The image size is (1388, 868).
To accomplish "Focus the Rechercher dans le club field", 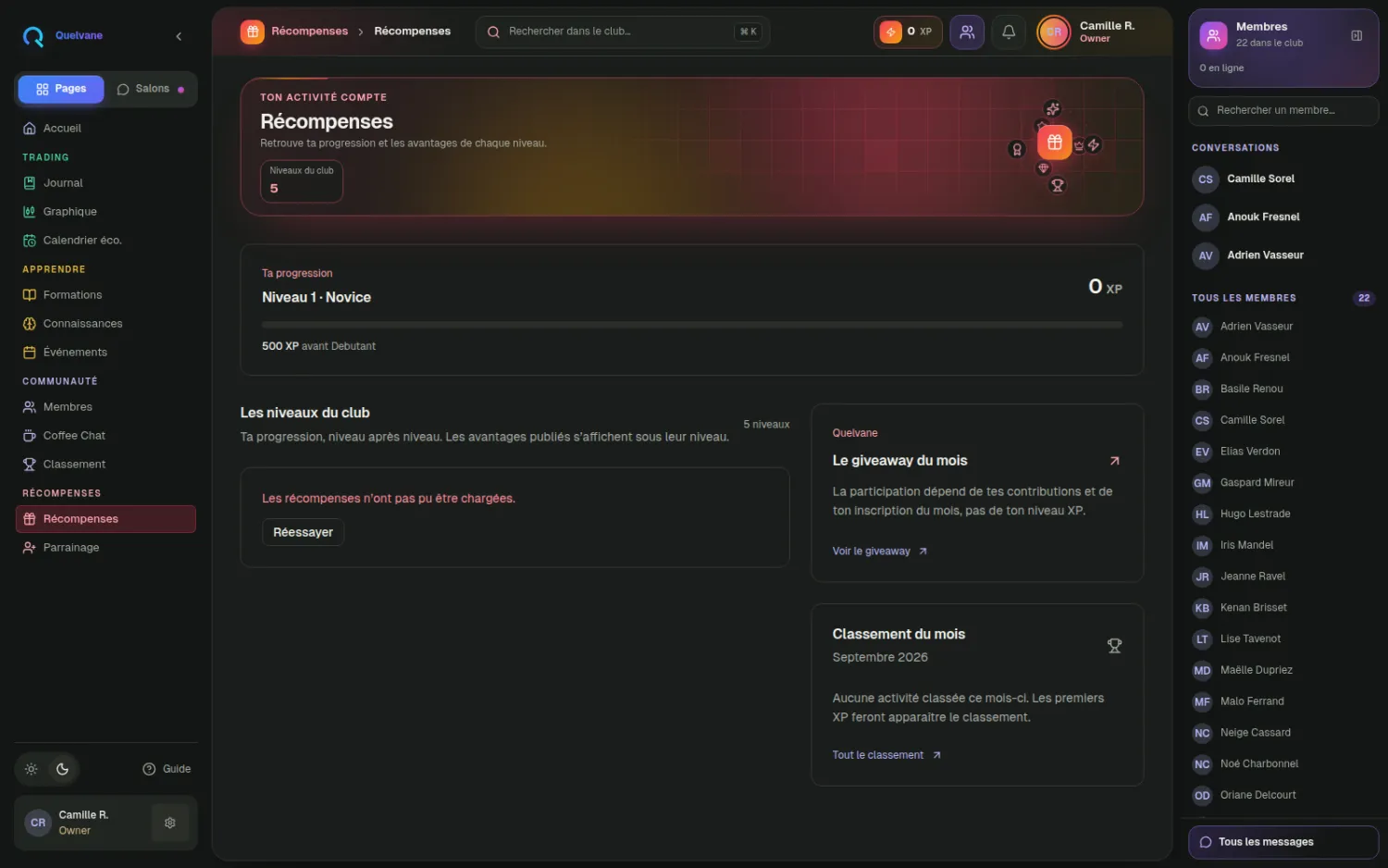I will 622,31.
